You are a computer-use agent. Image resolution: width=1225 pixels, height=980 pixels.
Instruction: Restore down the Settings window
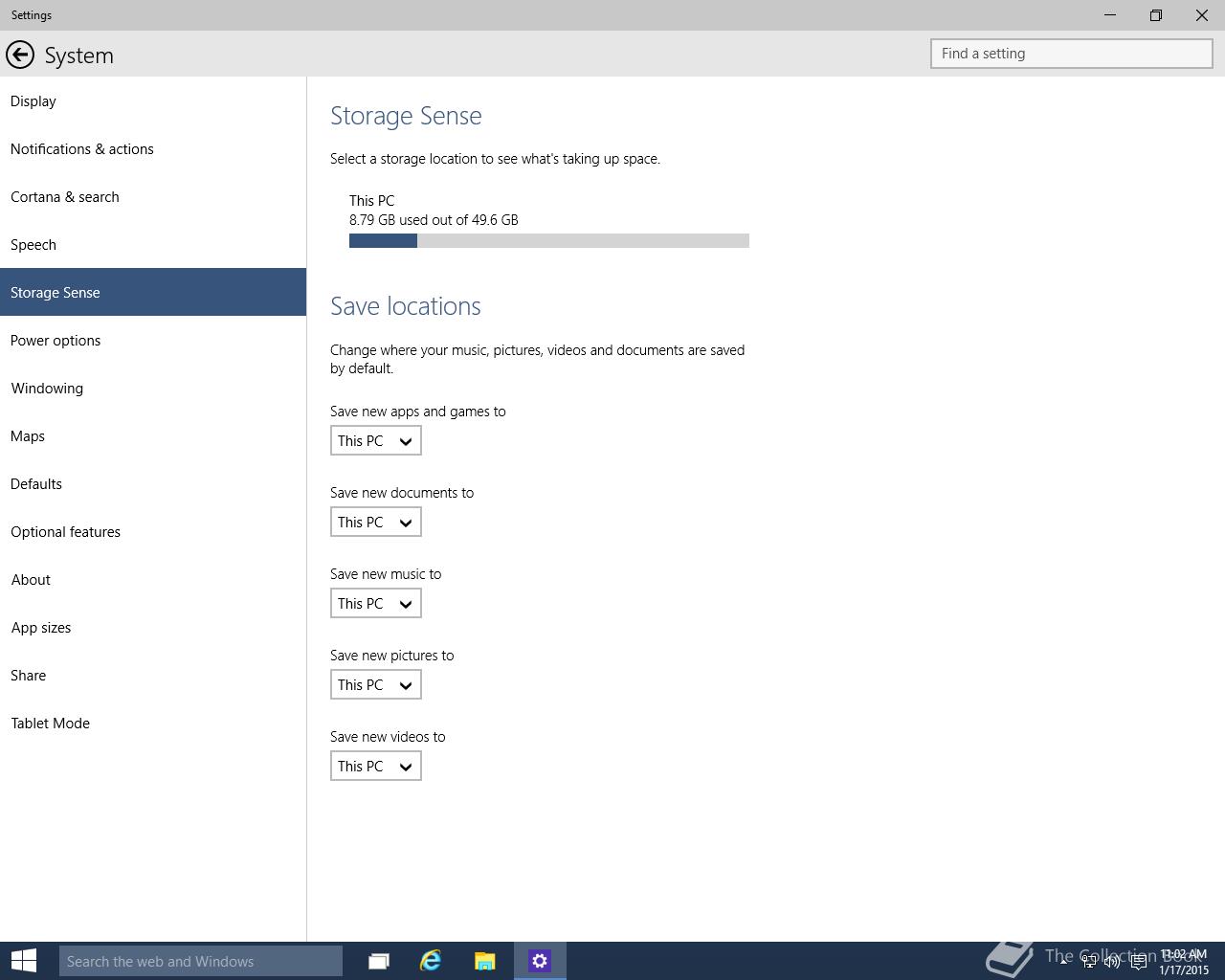click(1156, 15)
